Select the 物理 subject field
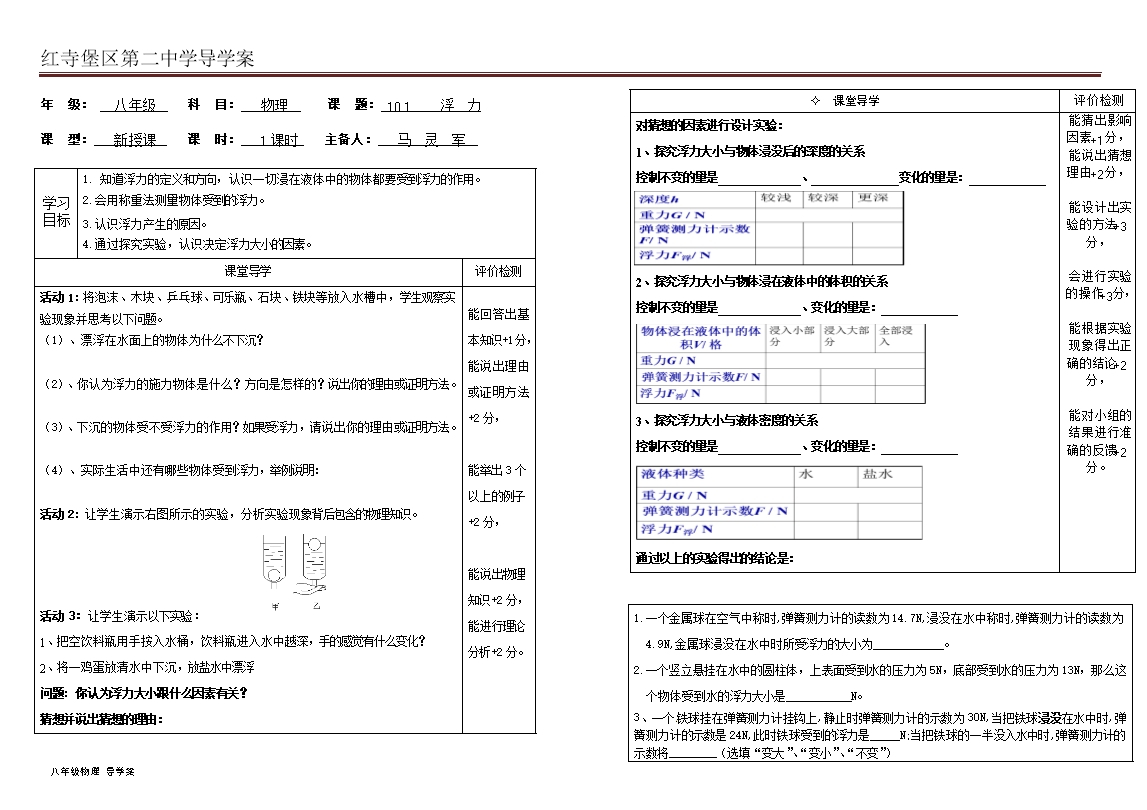1147x810 pixels. pos(274,105)
